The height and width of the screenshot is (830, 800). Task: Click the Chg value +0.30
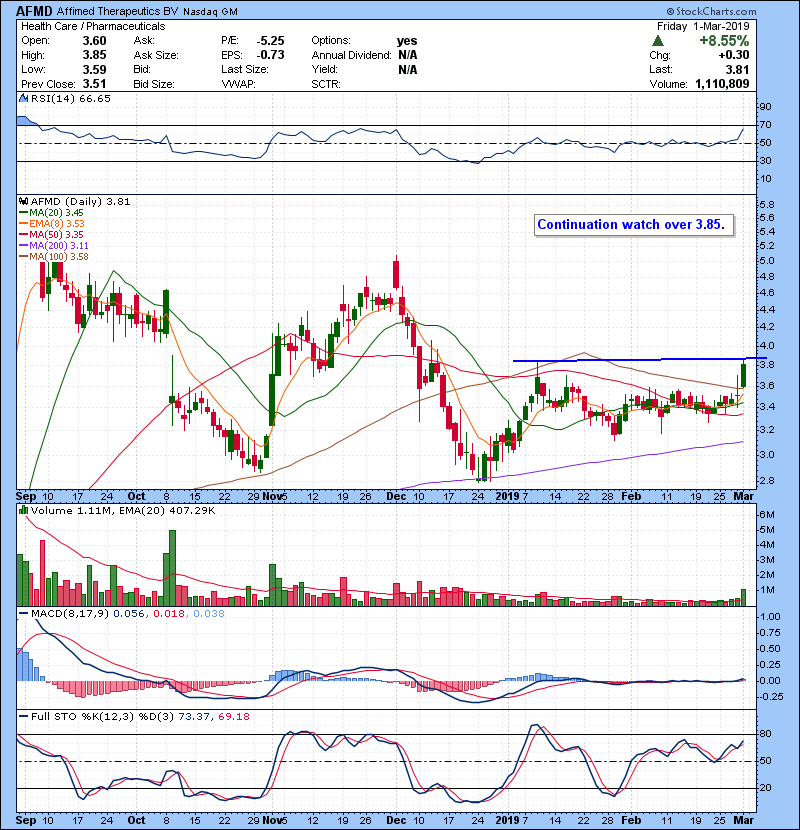734,55
